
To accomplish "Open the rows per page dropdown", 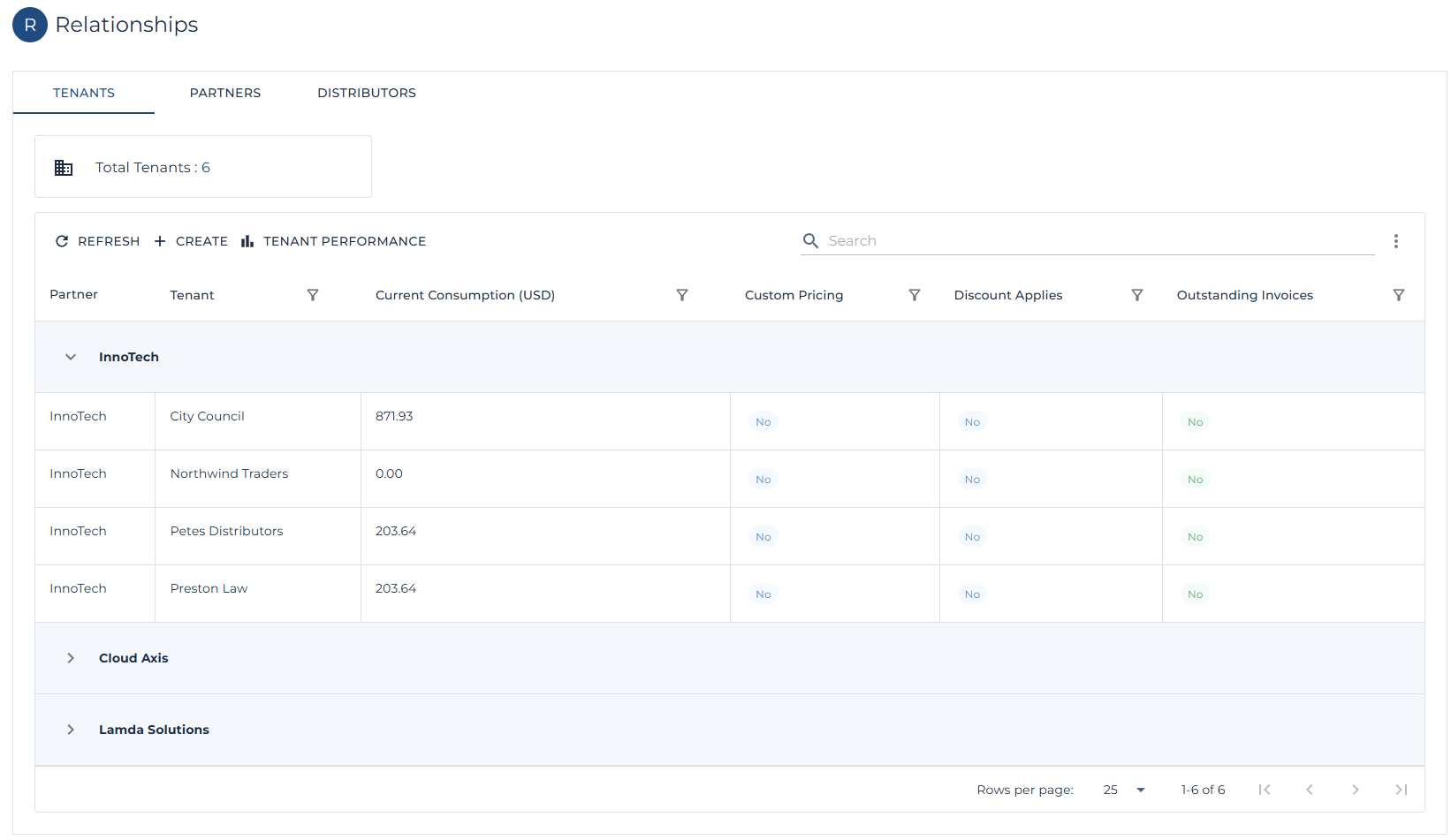I will point(1124,790).
